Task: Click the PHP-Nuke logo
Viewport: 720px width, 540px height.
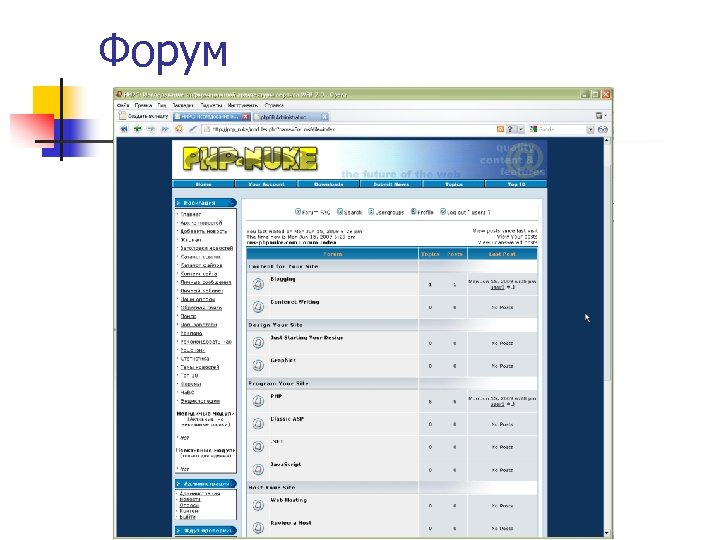Action: [x=250, y=159]
